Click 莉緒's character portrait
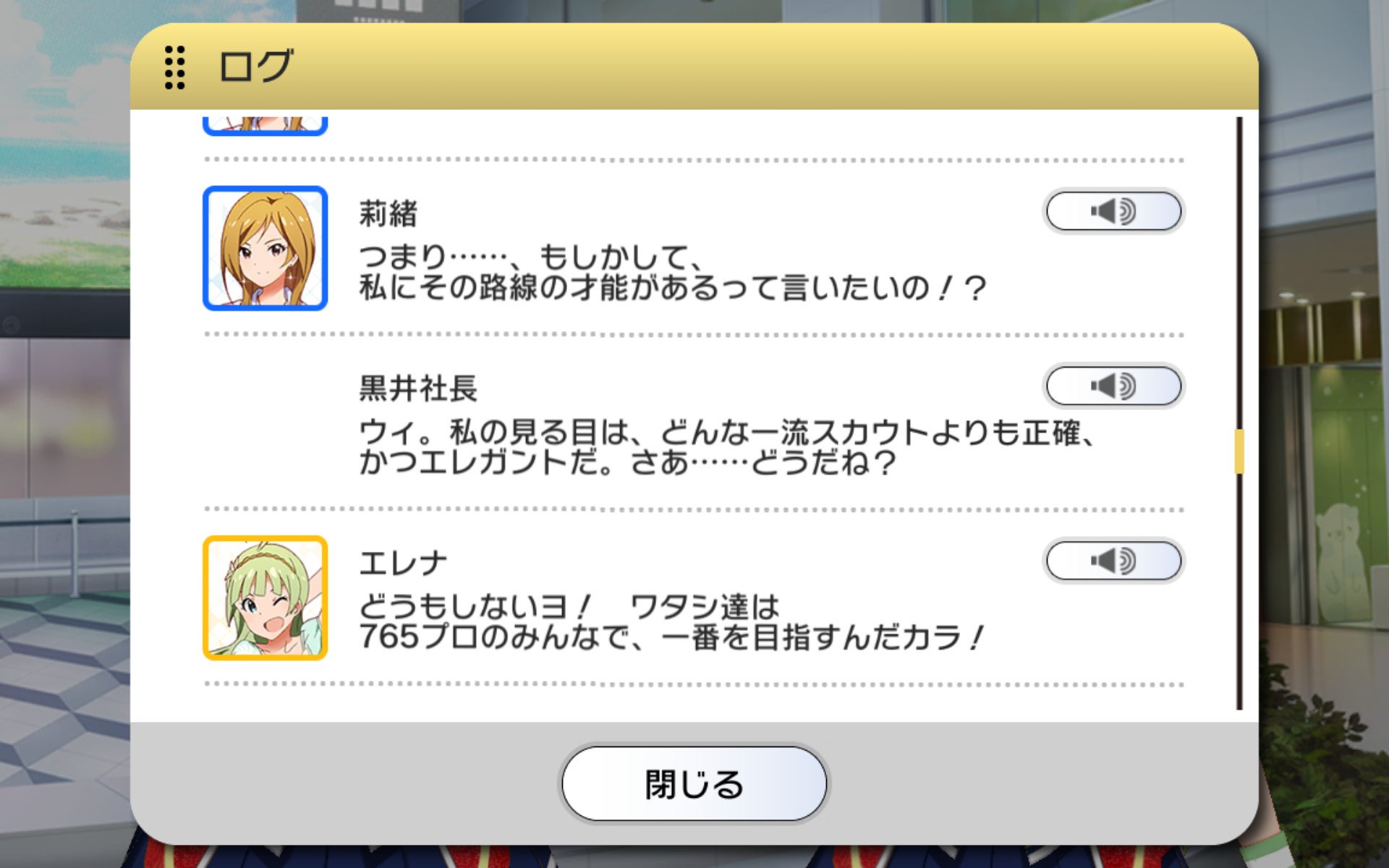 pyautogui.click(x=265, y=248)
